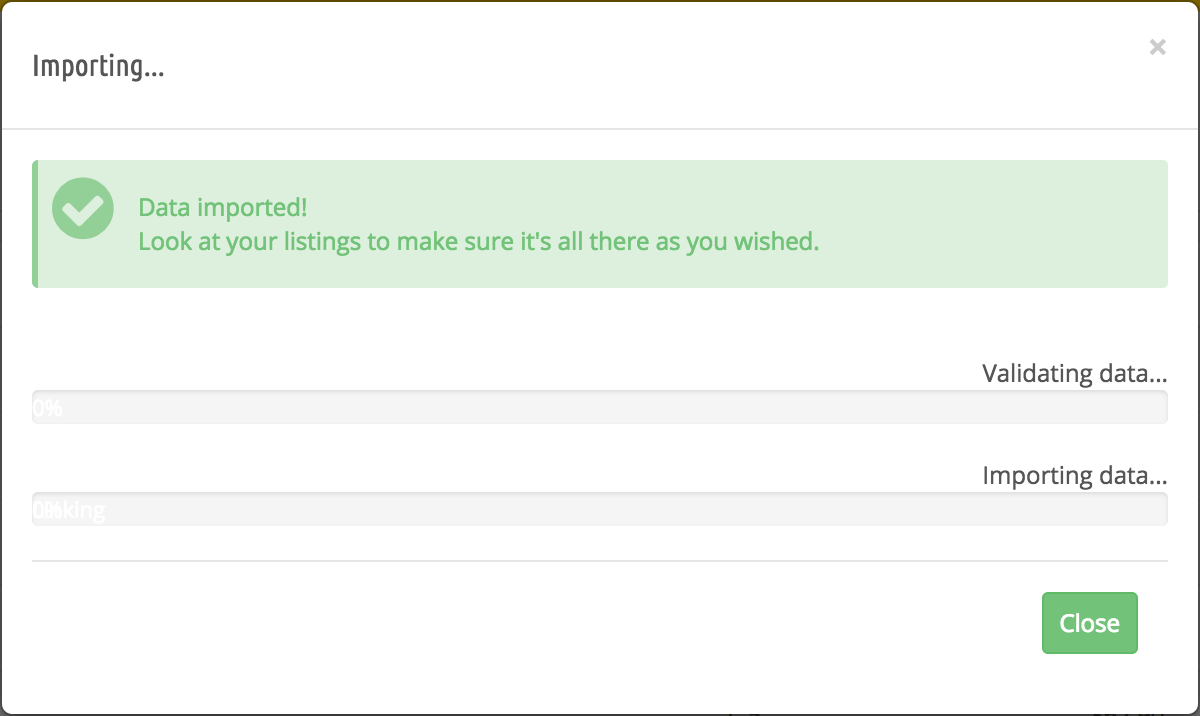Image resolution: width=1200 pixels, height=716 pixels.
Task: Click the overlapping 0% text in the importing bar
Action: pos(46,510)
